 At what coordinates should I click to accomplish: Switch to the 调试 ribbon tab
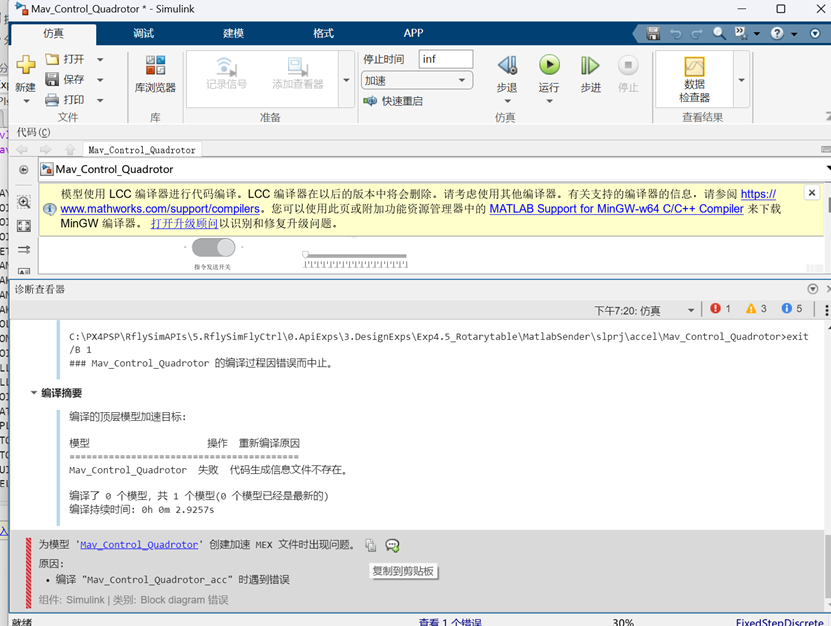coord(143,33)
